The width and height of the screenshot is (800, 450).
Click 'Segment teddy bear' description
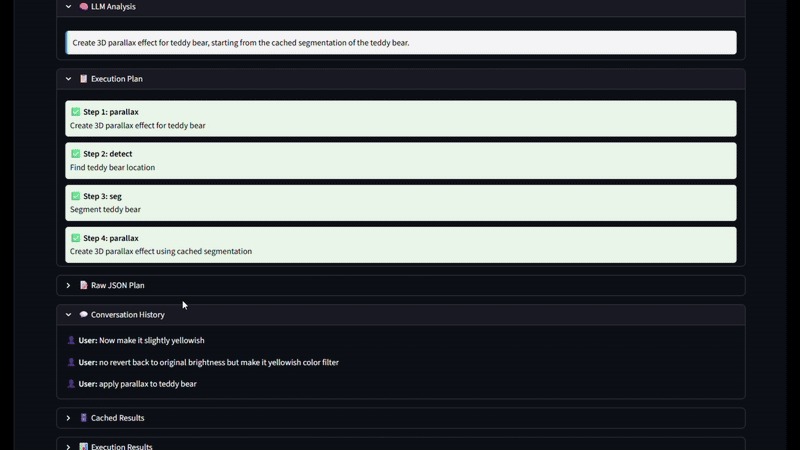[105, 209]
